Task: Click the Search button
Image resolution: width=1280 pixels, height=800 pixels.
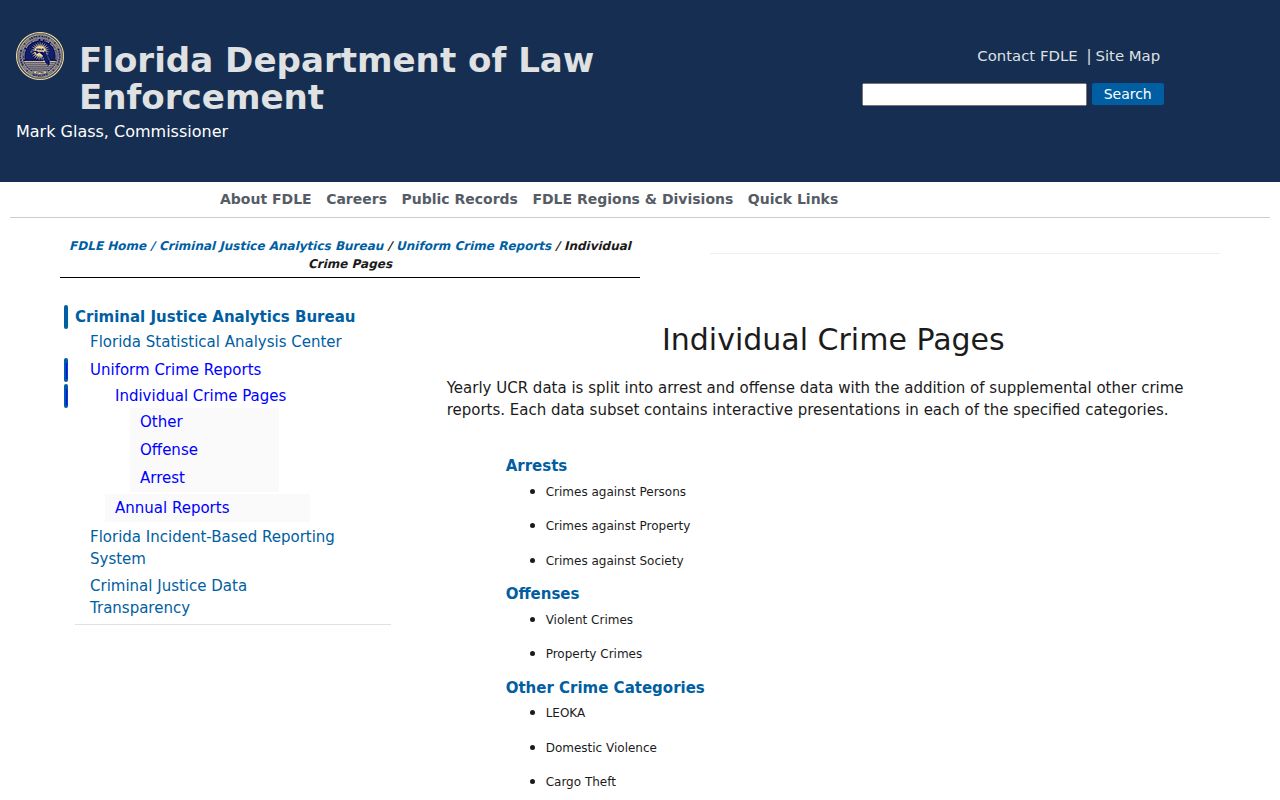Action: tap(1127, 94)
